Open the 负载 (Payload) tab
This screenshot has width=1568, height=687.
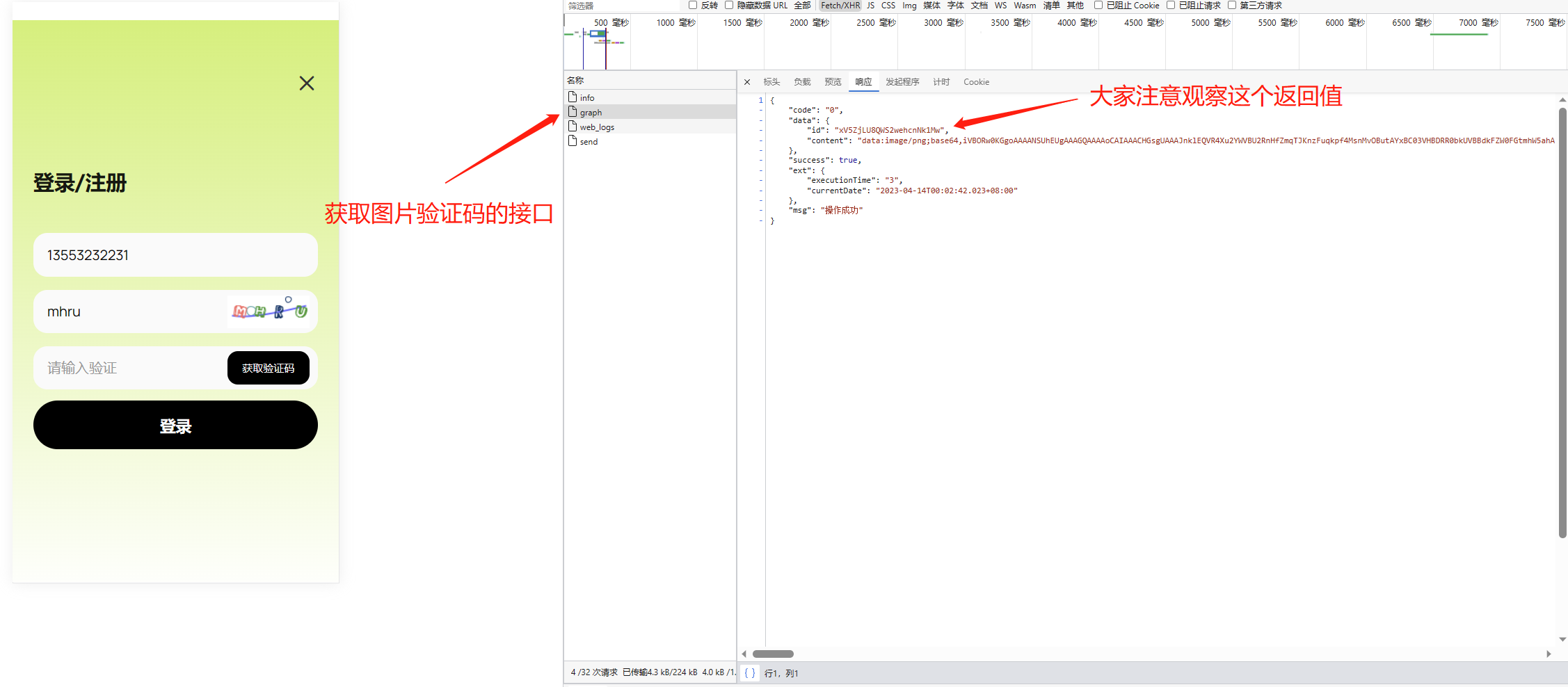coord(802,82)
